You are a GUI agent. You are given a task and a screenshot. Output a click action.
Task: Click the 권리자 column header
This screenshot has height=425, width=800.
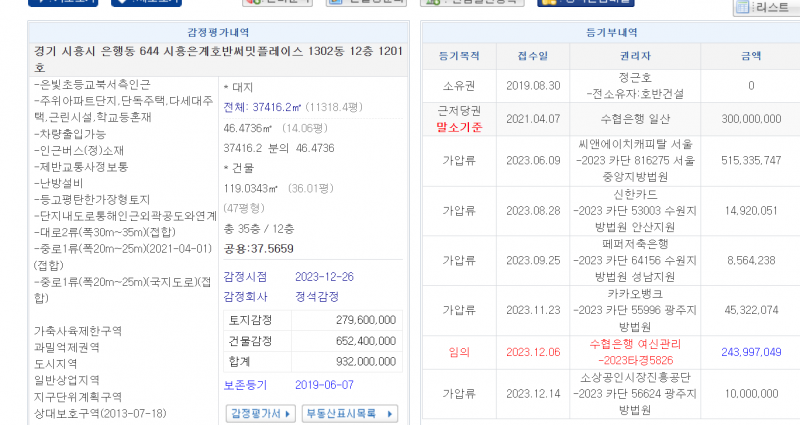(x=636, y=58)
